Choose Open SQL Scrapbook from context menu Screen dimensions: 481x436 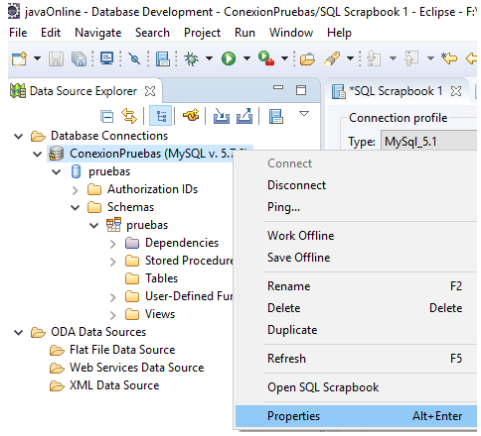(356, 387)
